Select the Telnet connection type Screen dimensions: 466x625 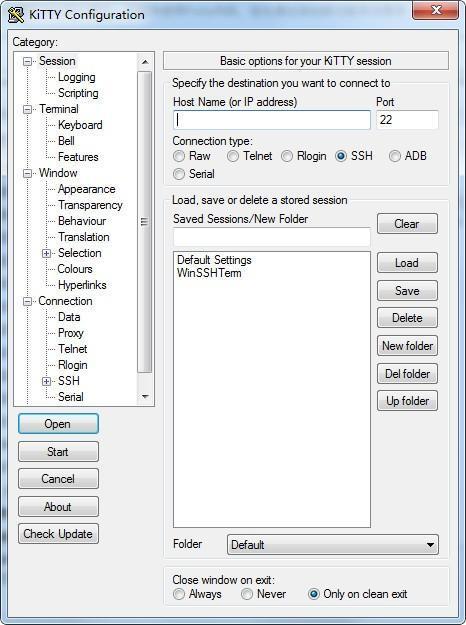point(233,156)
